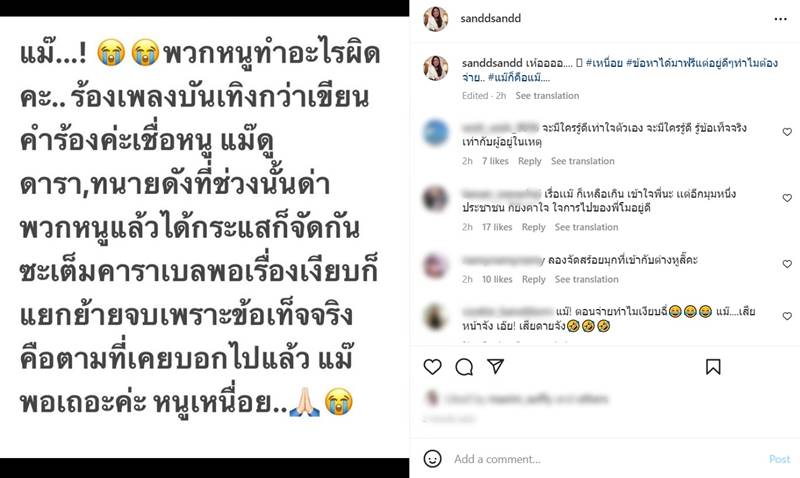Like the comment with 17 likes
The width and height of the screenshot is (800, 478).
787,198
